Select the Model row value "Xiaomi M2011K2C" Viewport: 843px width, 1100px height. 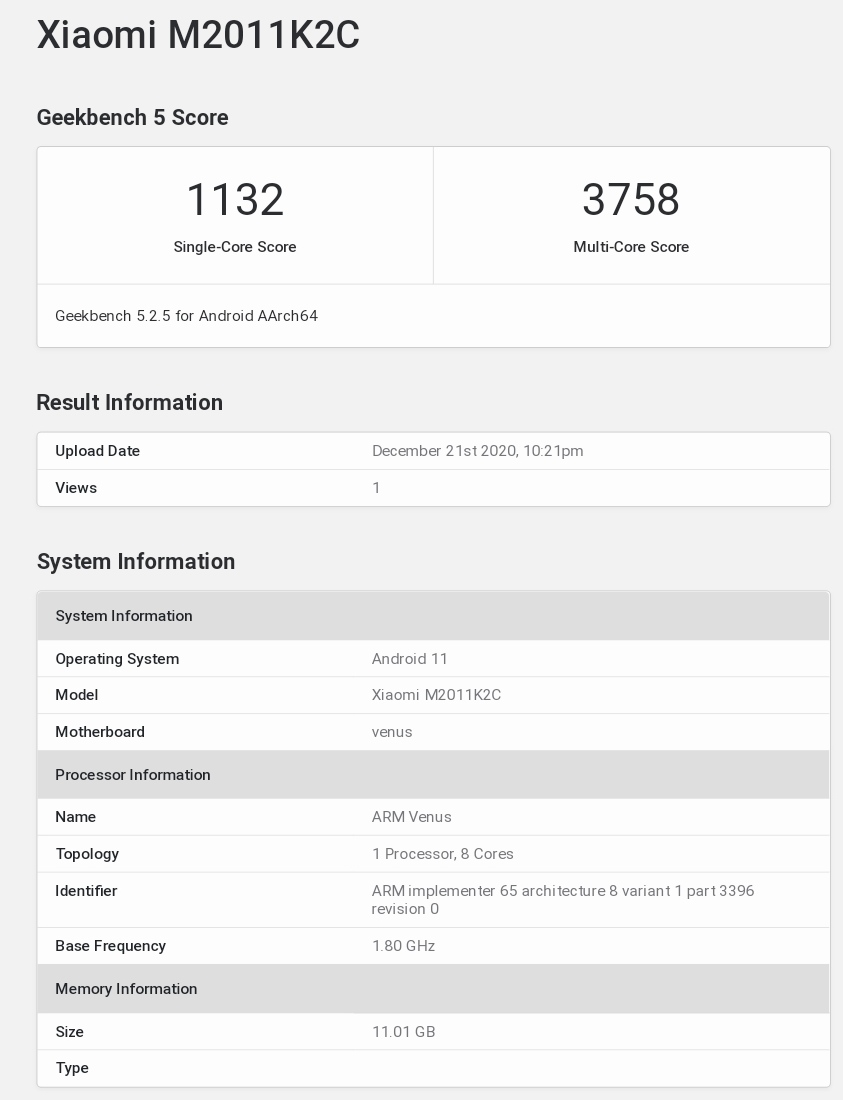(436, 695)
